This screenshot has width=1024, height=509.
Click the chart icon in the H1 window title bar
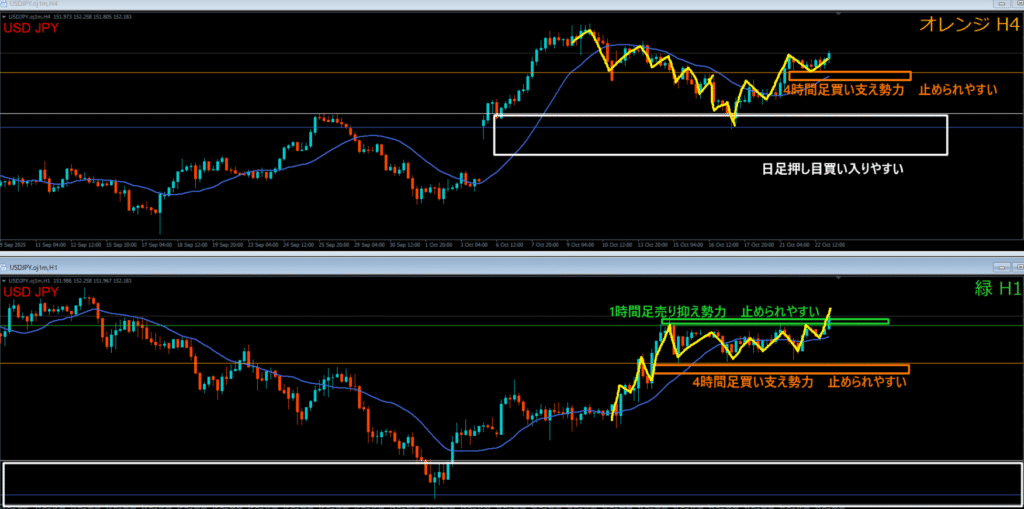pyautogui.click(x=3, y=267)
